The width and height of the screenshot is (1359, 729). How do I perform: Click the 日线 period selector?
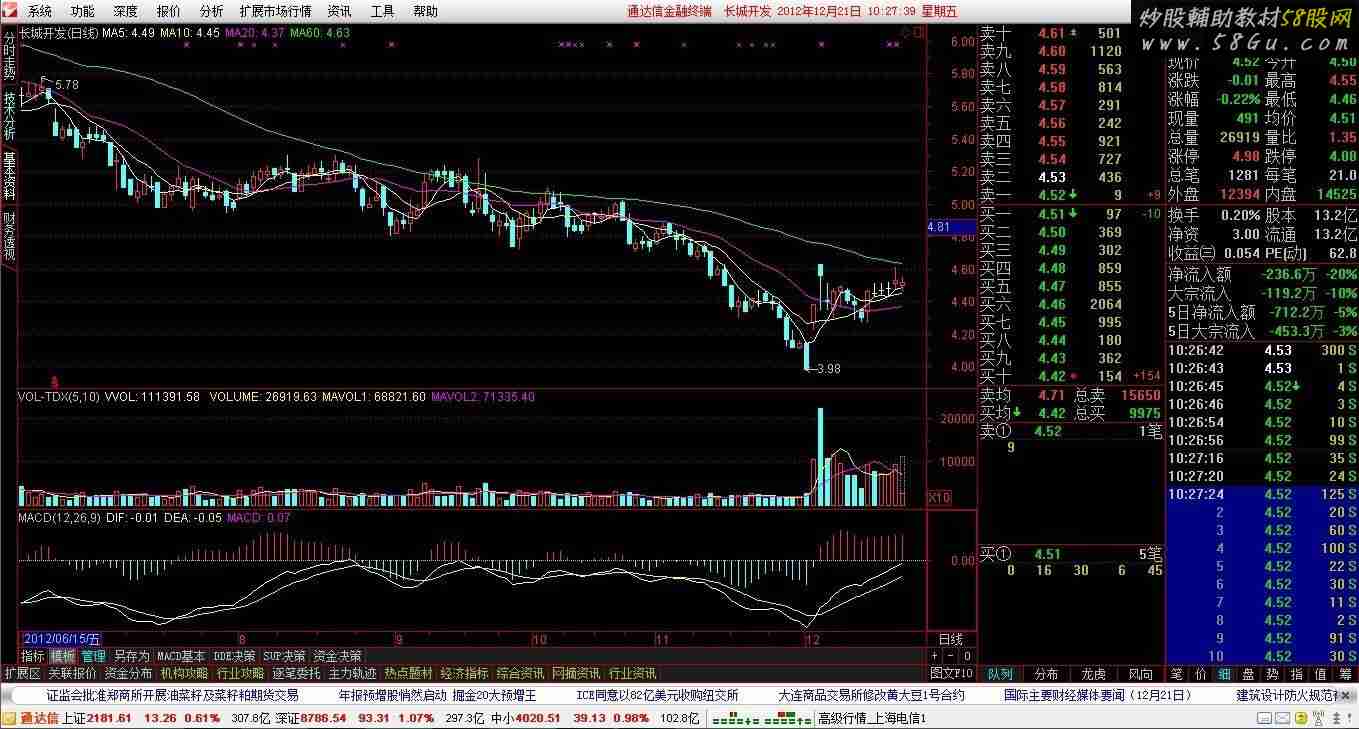pyautogui.click(x=950, y=639)
